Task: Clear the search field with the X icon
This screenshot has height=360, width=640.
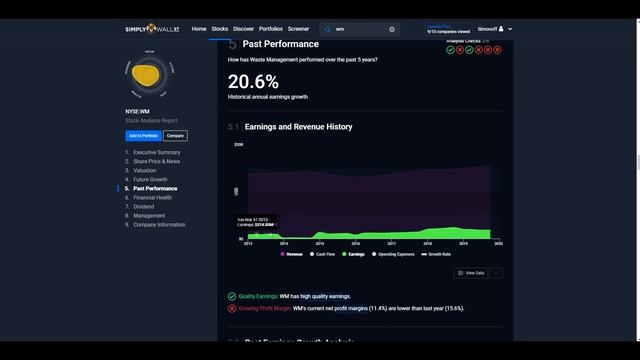Action: 392,29
